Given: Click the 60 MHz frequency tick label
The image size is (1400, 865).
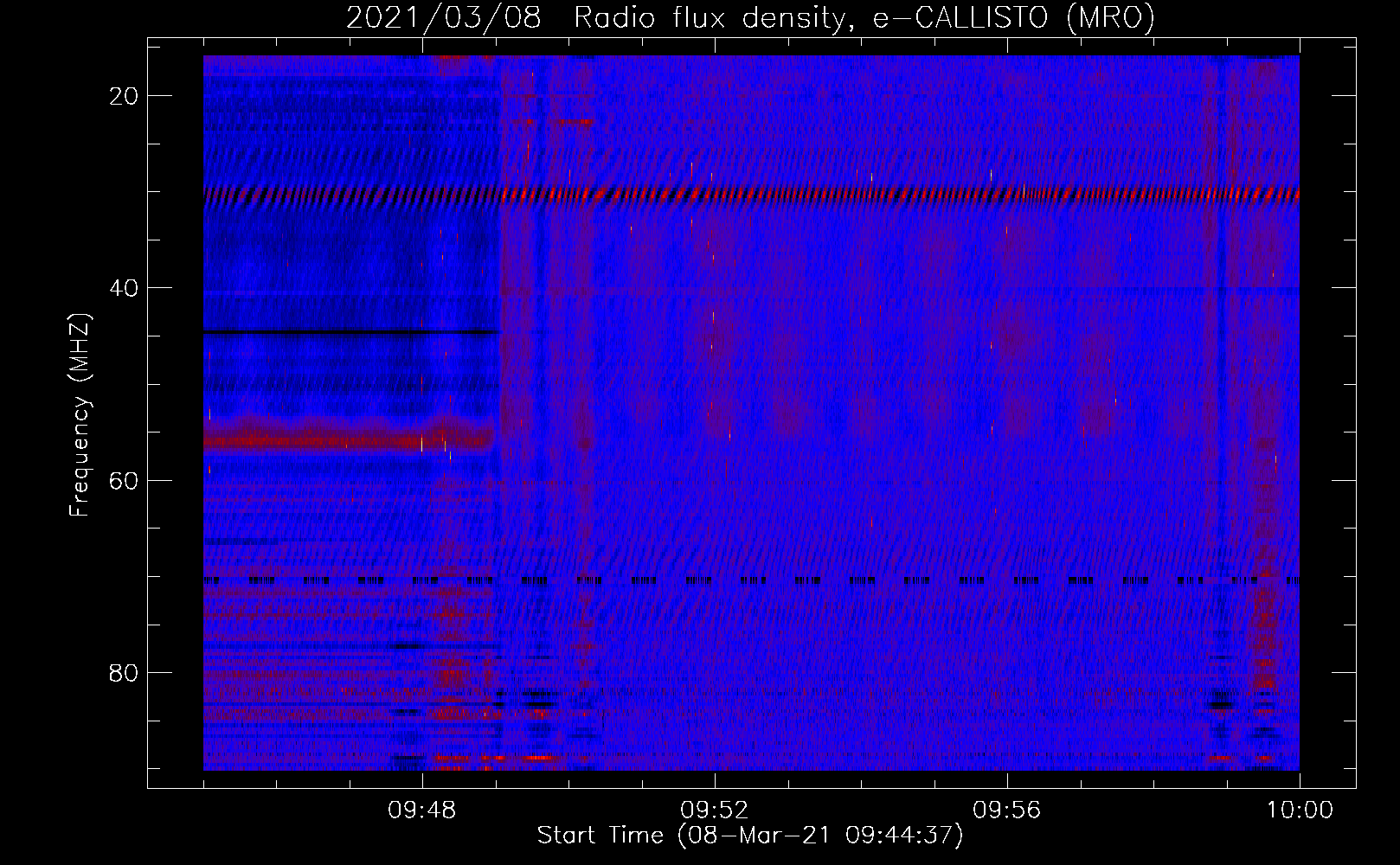Looking at the screenshot, I should pos(124,480).
